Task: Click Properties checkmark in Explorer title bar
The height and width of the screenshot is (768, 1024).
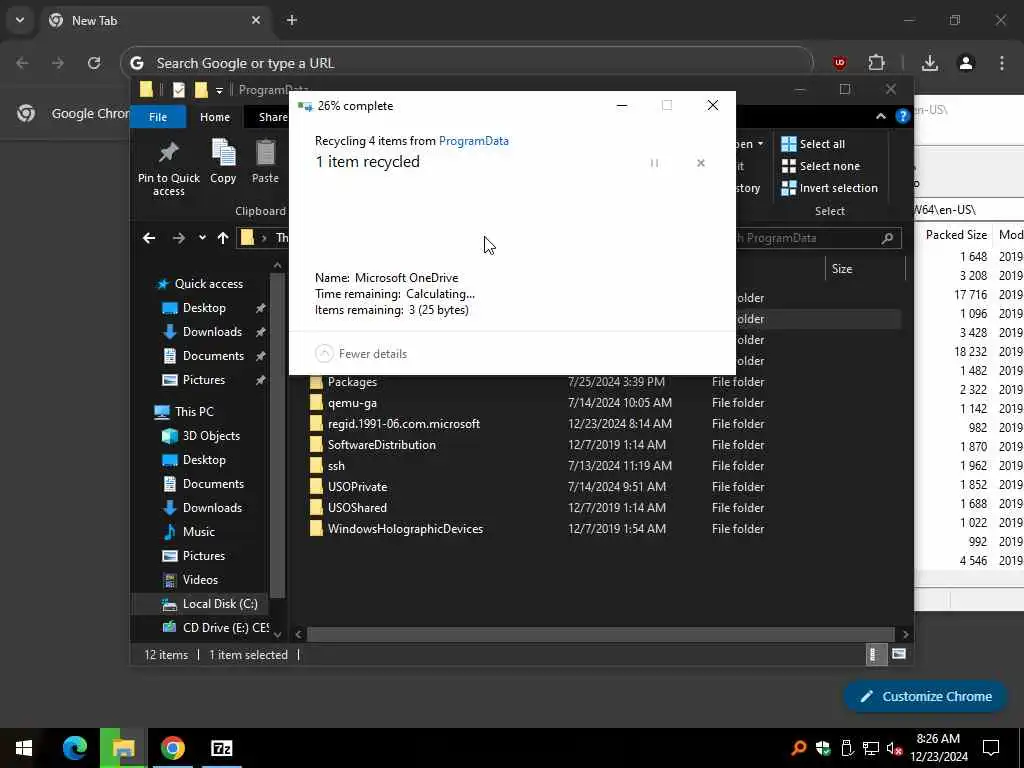Action: point(179,90)
